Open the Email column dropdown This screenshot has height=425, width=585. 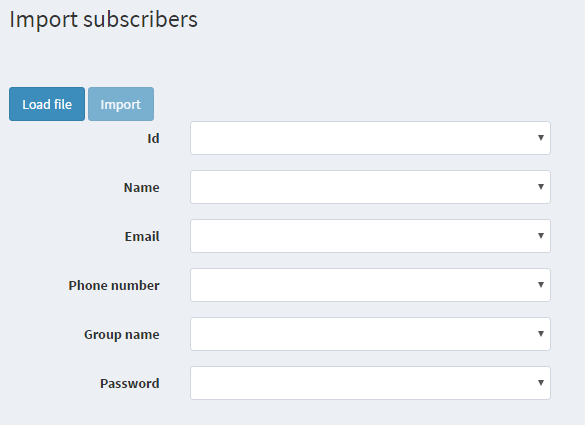click(x=370, y=236)
